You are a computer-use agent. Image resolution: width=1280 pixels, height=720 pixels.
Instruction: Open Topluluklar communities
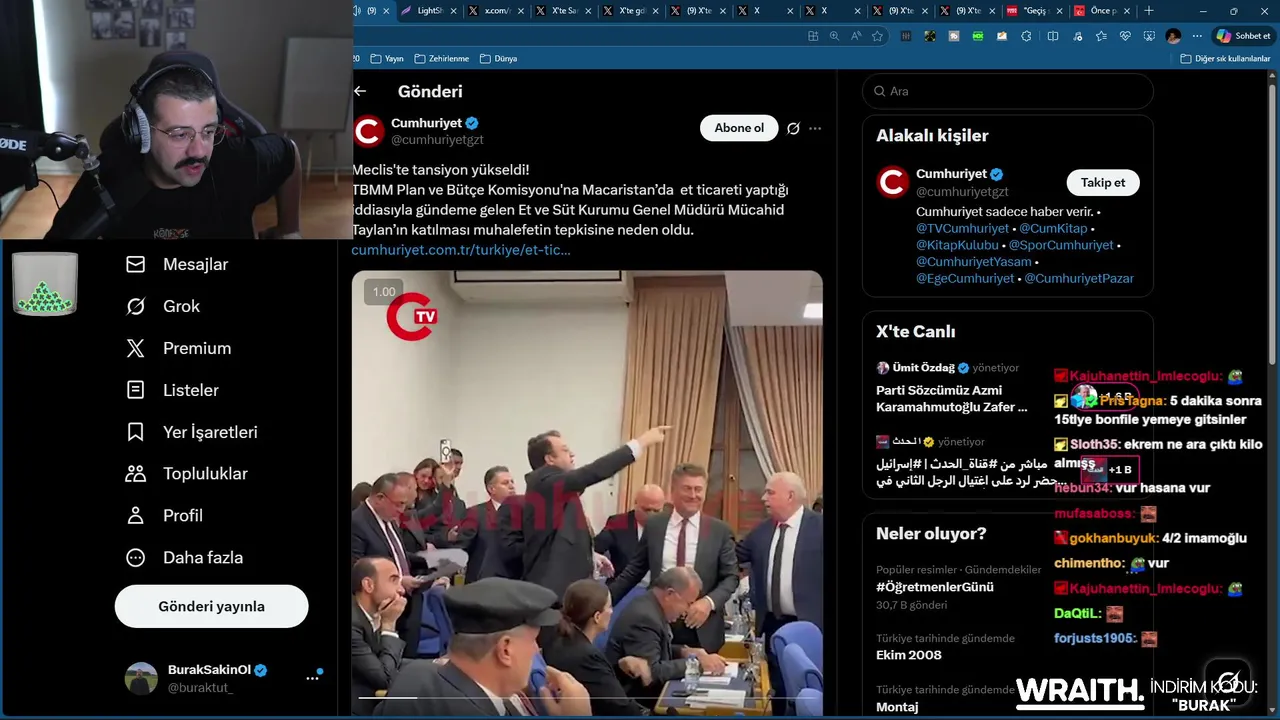coord(186,474)
